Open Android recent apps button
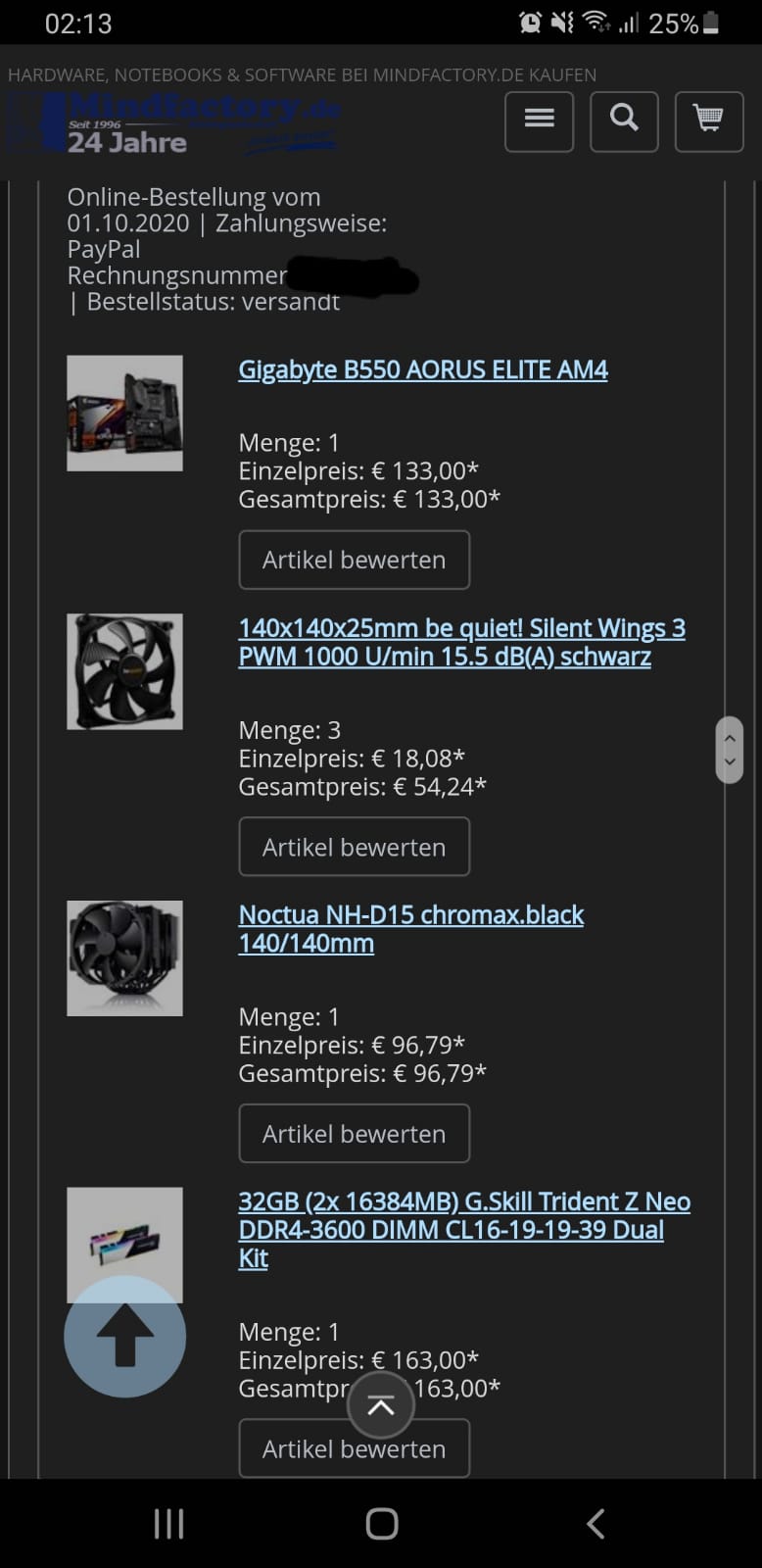The image size is (762, 1568). click(x=168, y=1524)
